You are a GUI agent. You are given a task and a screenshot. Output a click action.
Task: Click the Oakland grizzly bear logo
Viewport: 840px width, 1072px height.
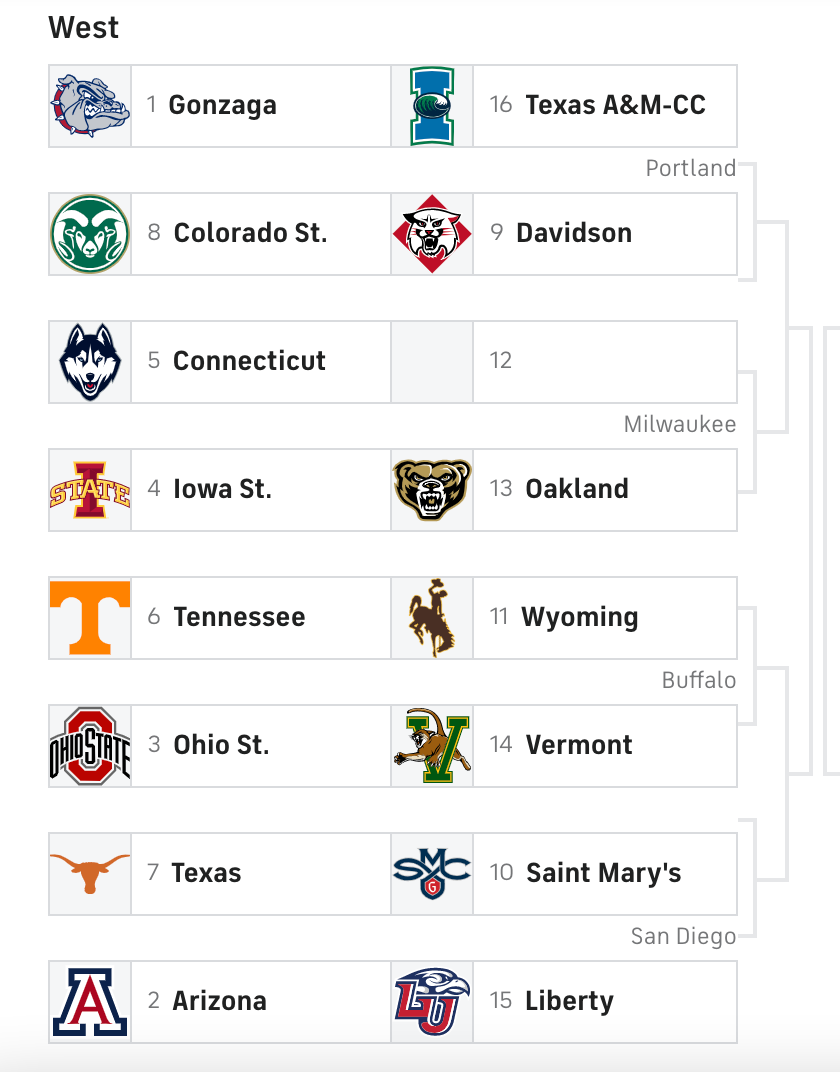click(432, 490)
